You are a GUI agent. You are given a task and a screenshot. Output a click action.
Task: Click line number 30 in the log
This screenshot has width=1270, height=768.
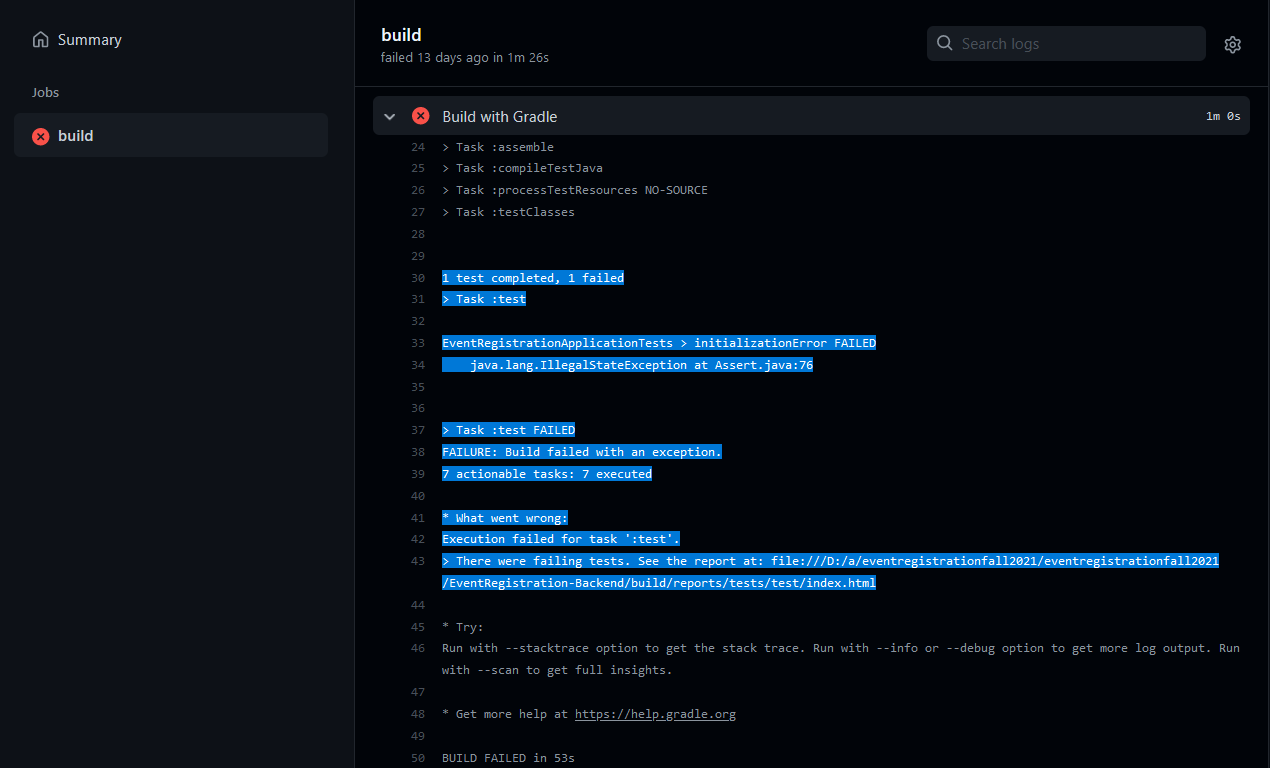(418, 278)
